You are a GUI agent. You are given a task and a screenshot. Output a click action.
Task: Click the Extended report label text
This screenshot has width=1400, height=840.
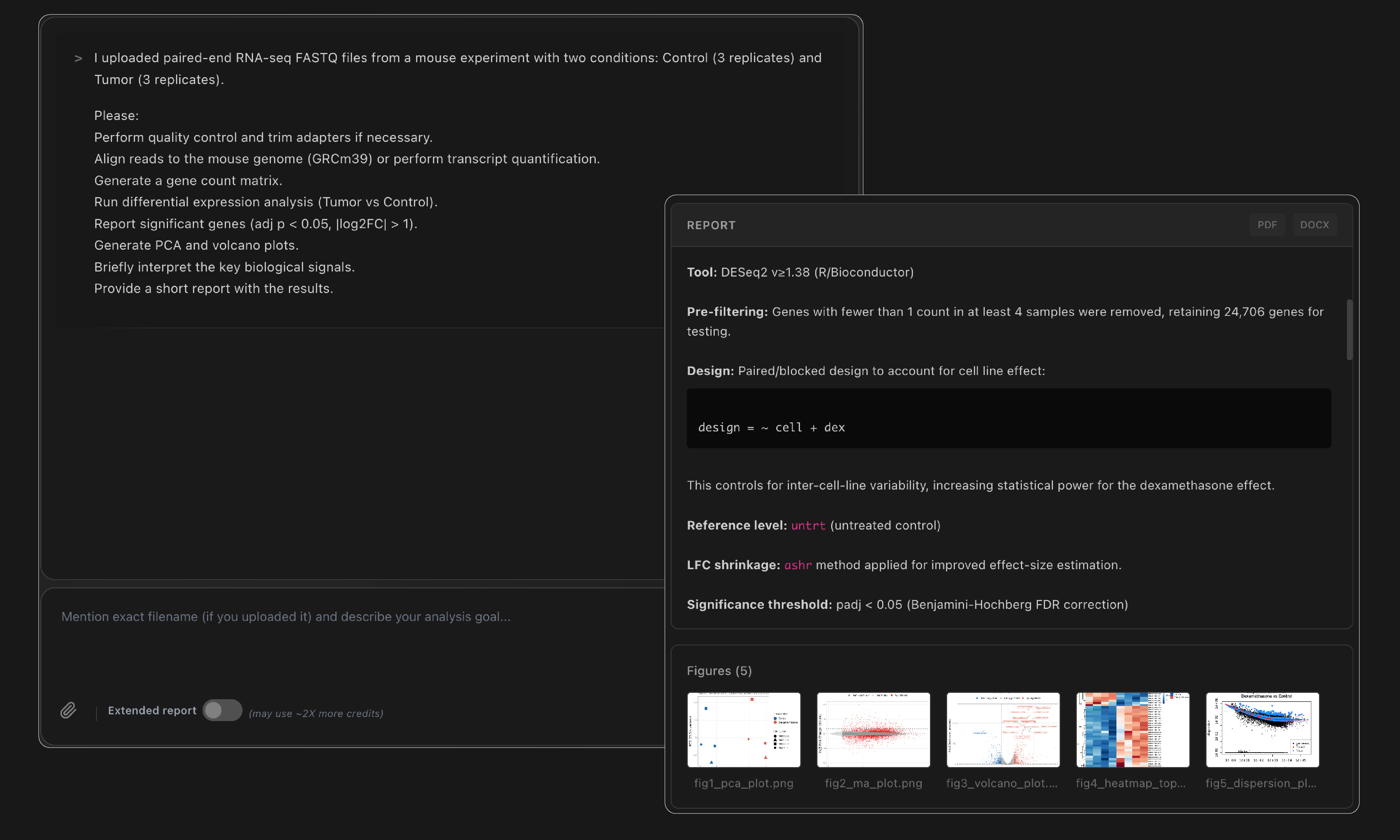pos(151,710)
